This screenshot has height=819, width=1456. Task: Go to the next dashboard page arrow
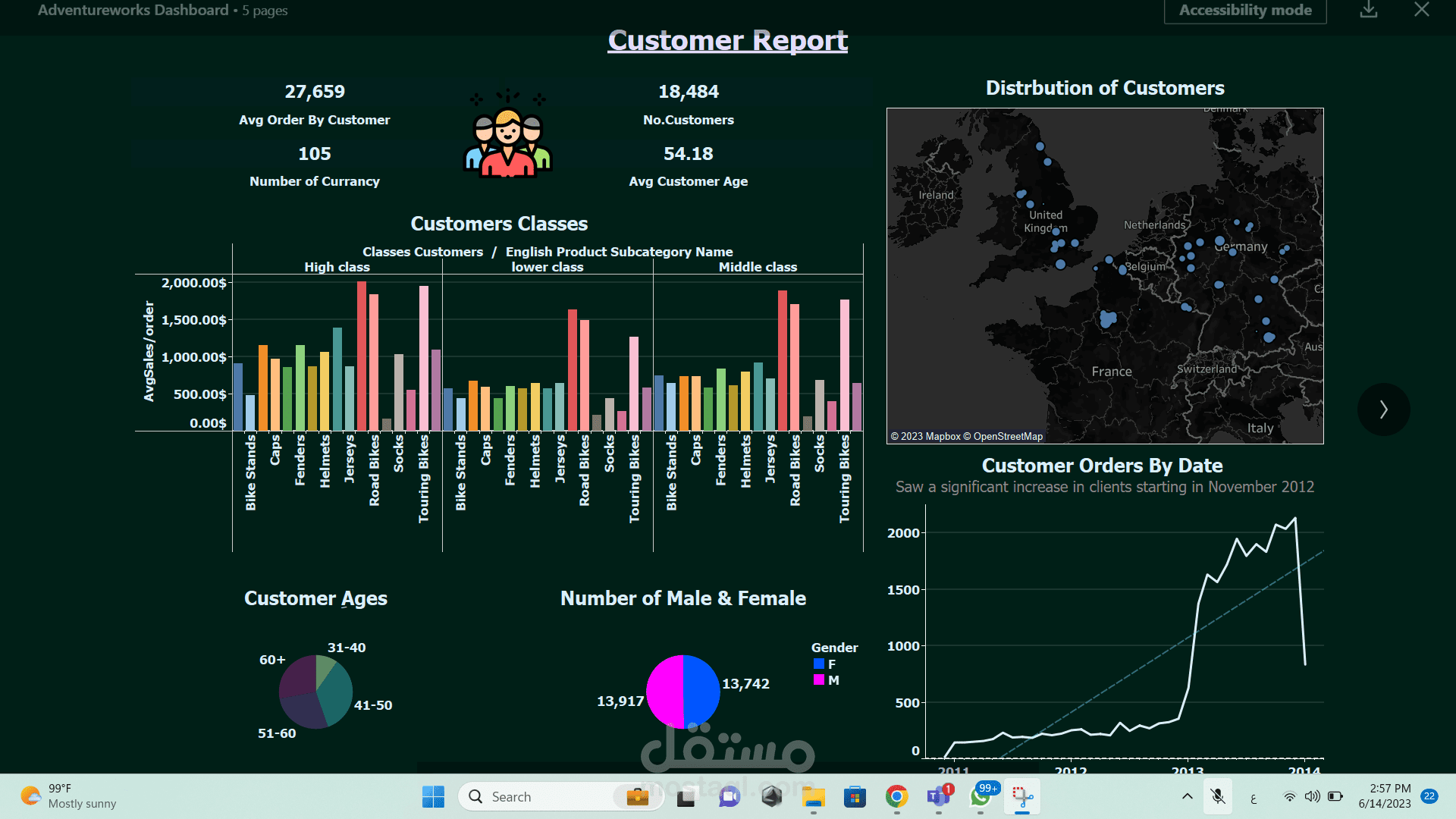coord(1383,409)
